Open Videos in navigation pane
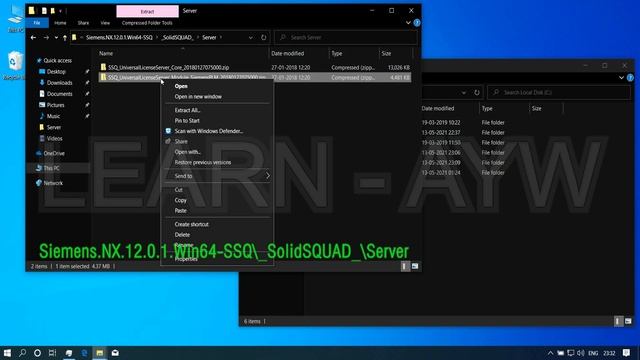 (54, 138)
